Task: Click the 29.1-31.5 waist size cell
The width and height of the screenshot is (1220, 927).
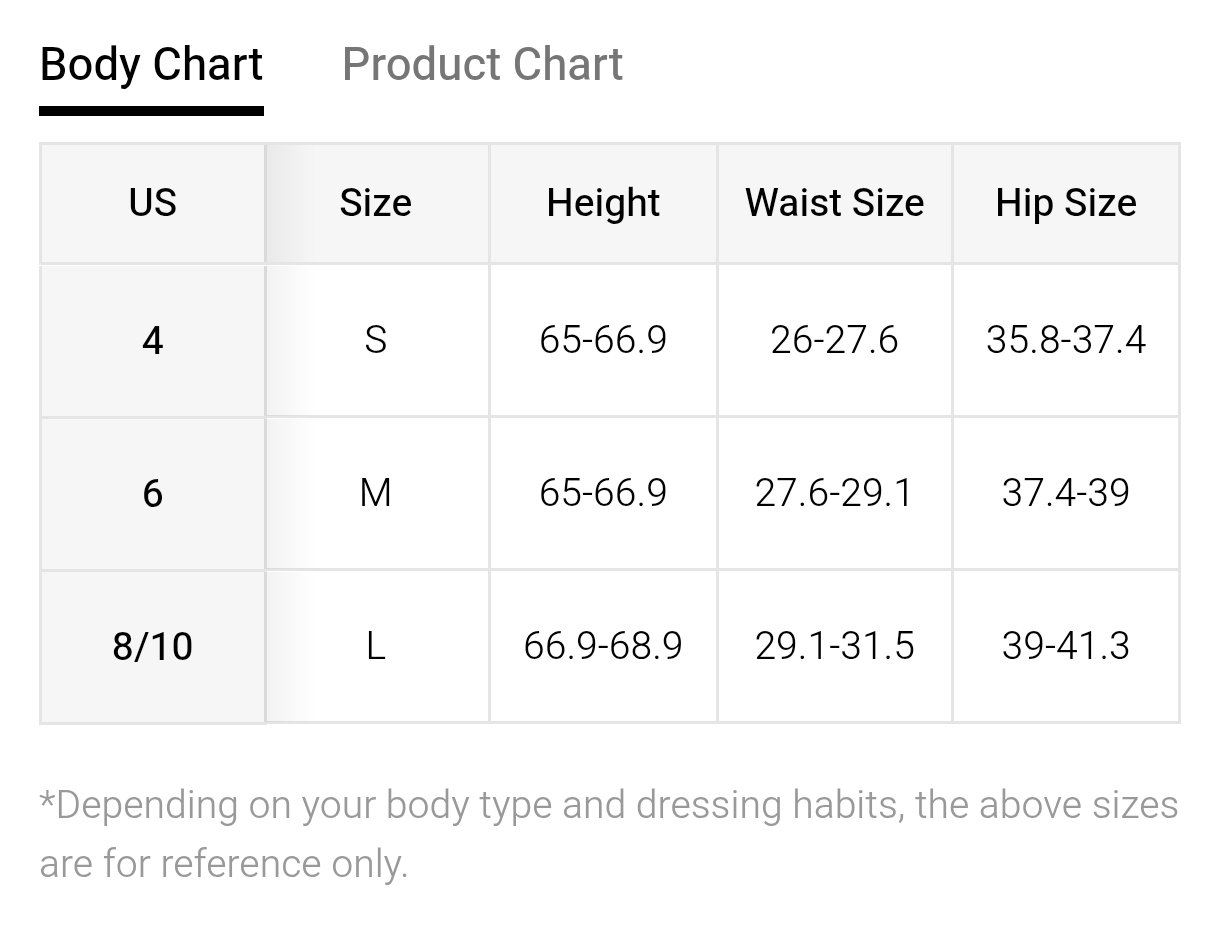Action: [x=835, y=646]
